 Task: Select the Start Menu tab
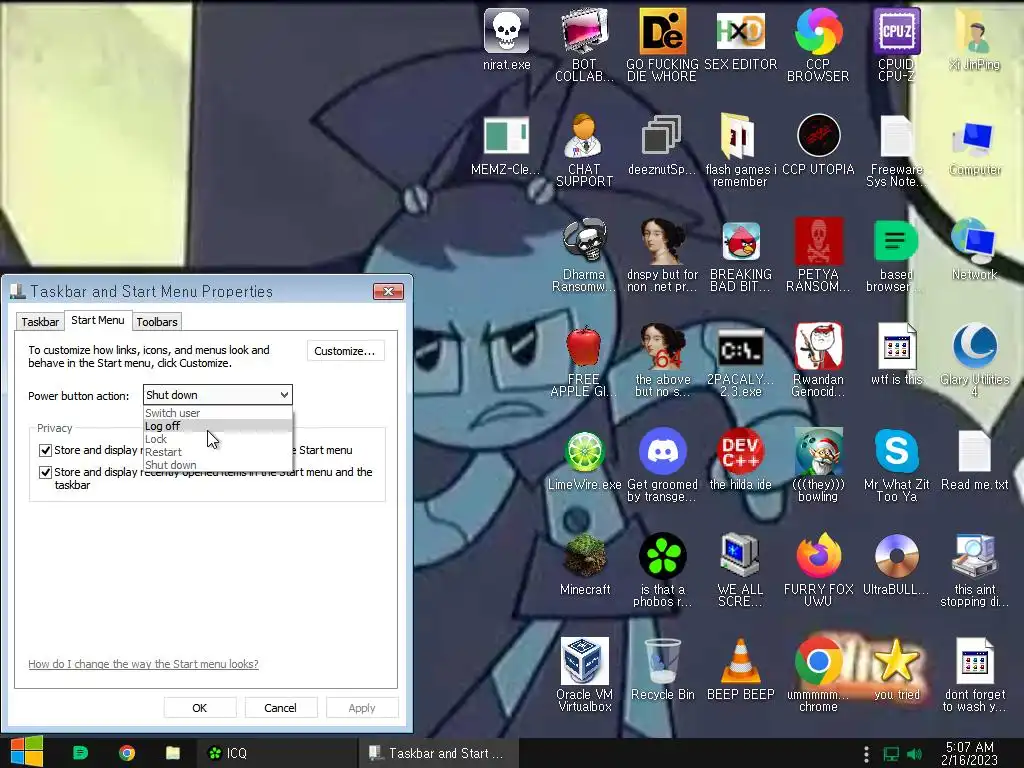98,320
